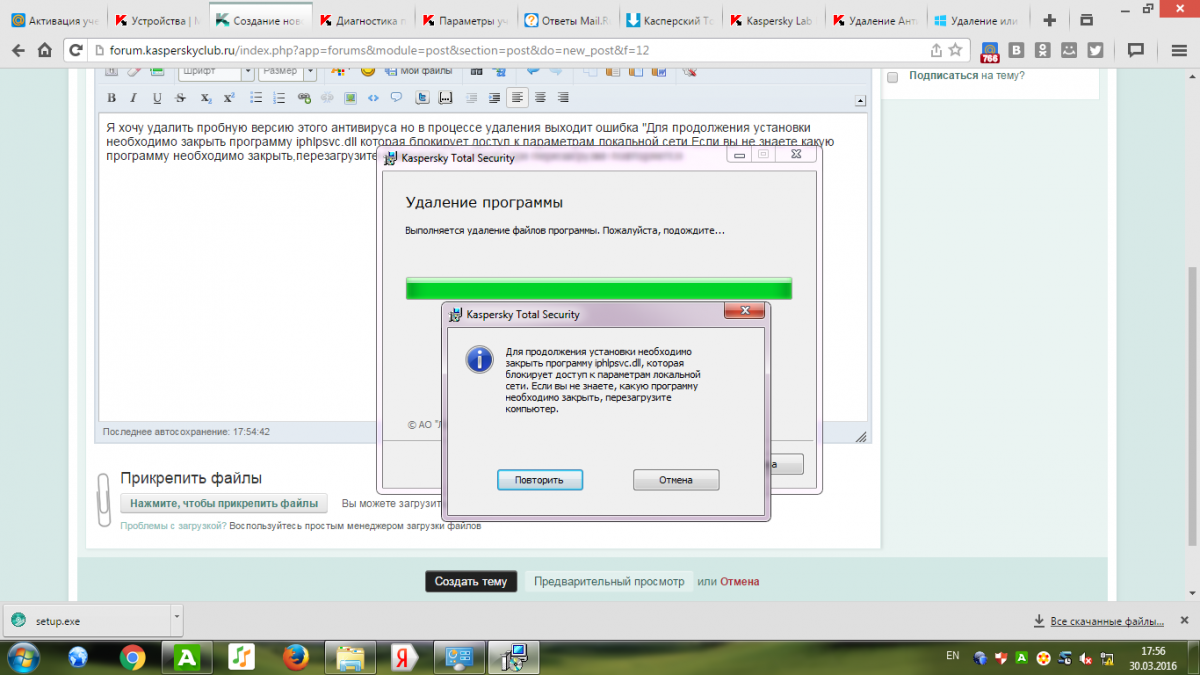Go back to the previous page
This screenshot has width=1200, height=675.
click(16, 50)
